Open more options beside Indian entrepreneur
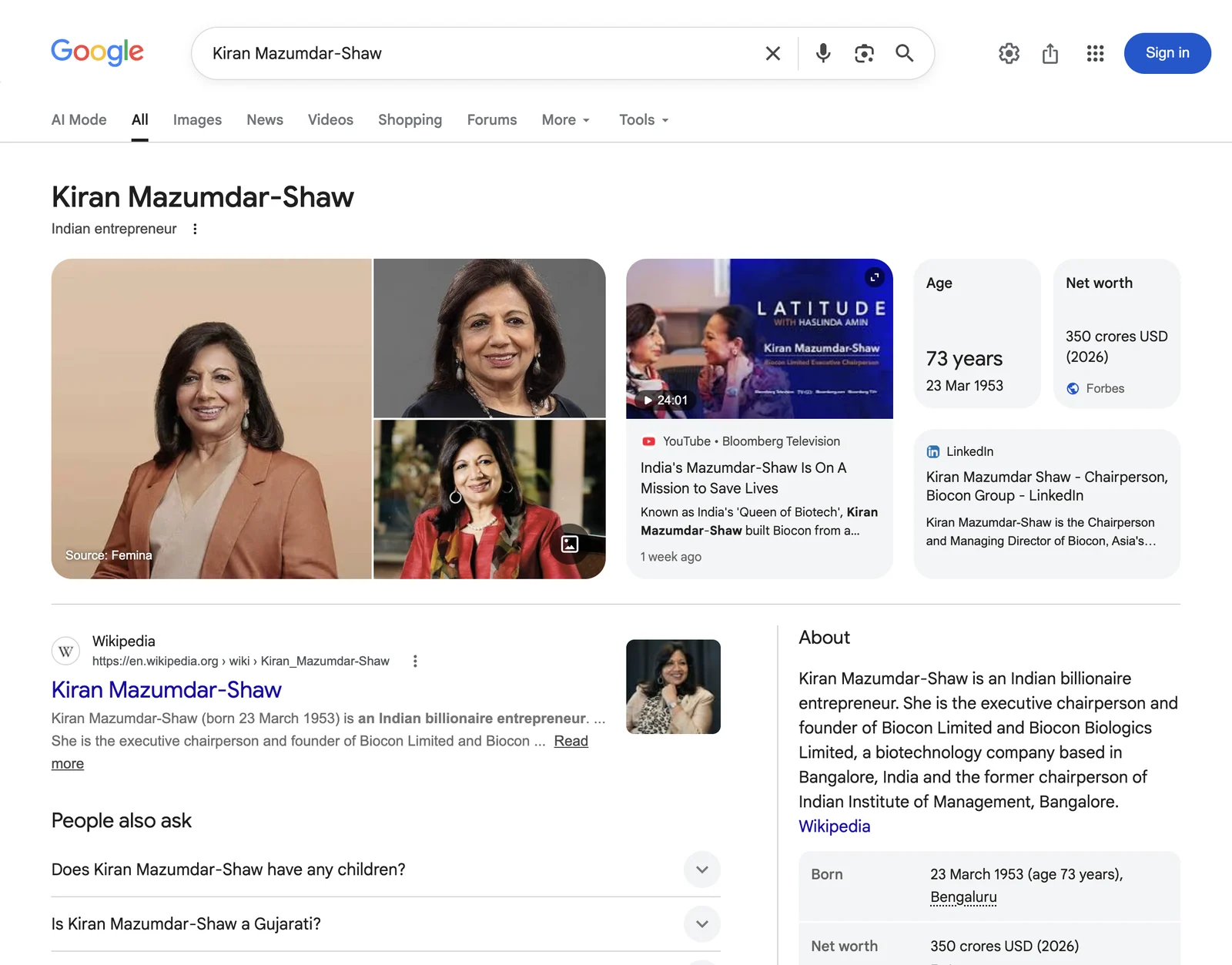Screen dimensions: 1232x965 point(195,229)
